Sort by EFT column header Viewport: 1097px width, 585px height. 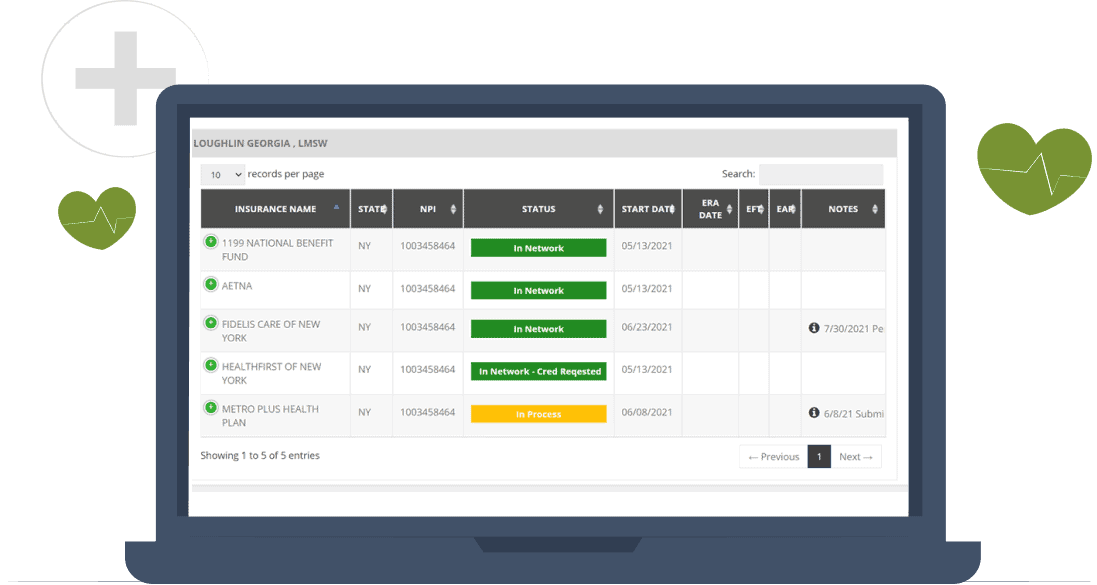(754, 209)
